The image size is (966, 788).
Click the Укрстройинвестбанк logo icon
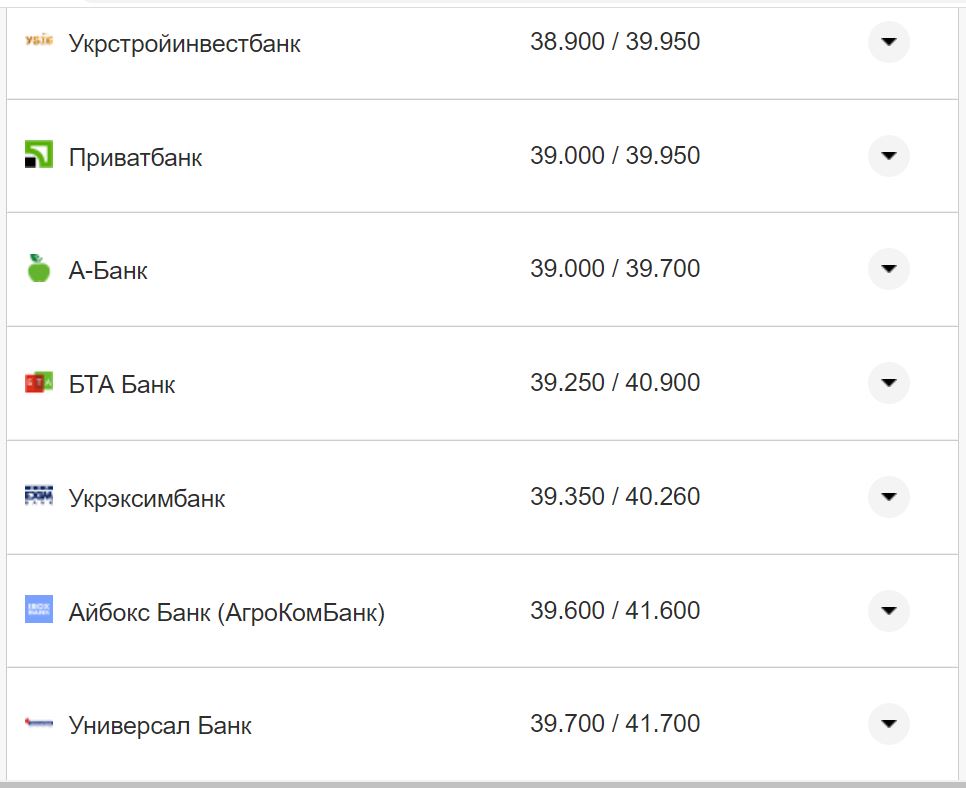pos(38,40)
